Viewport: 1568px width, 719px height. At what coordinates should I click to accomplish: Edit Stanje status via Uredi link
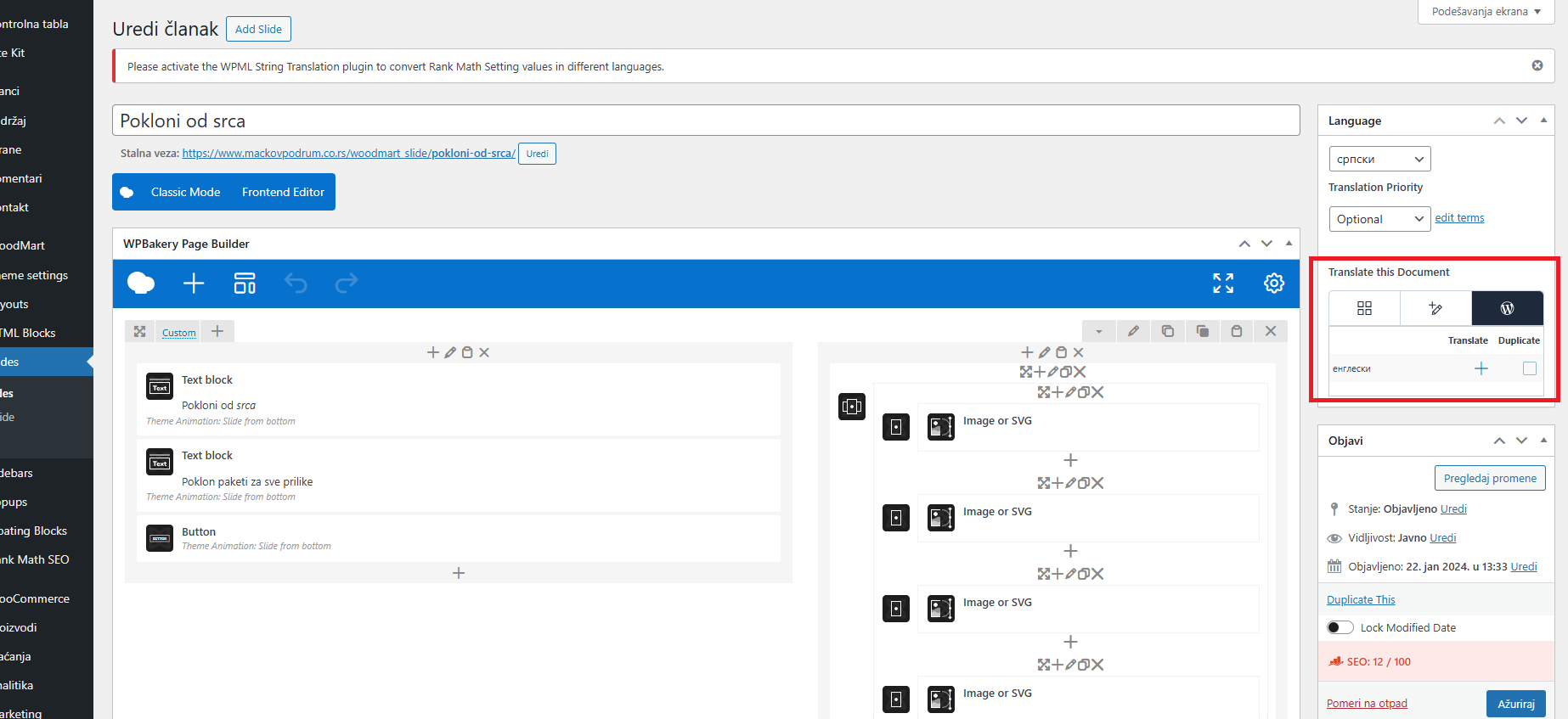1453,508
